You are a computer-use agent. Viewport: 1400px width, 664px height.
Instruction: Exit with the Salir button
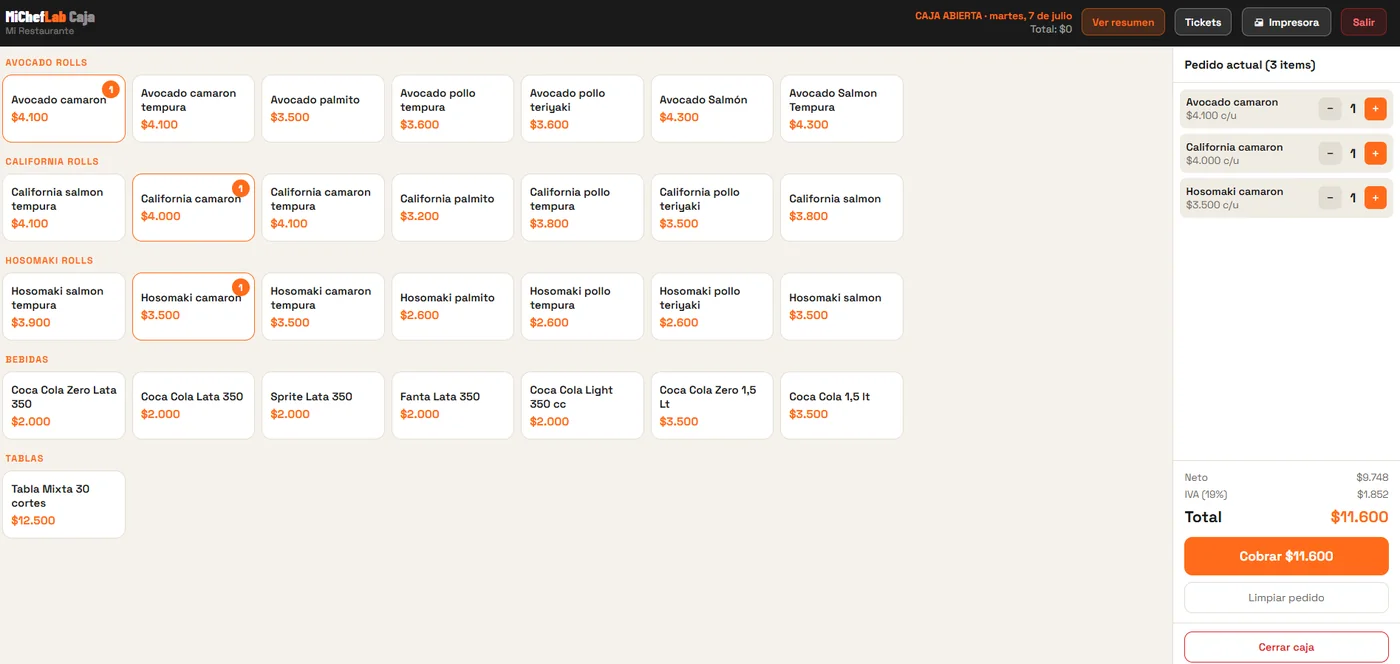pyautogui.click(x=1364, y=22)
